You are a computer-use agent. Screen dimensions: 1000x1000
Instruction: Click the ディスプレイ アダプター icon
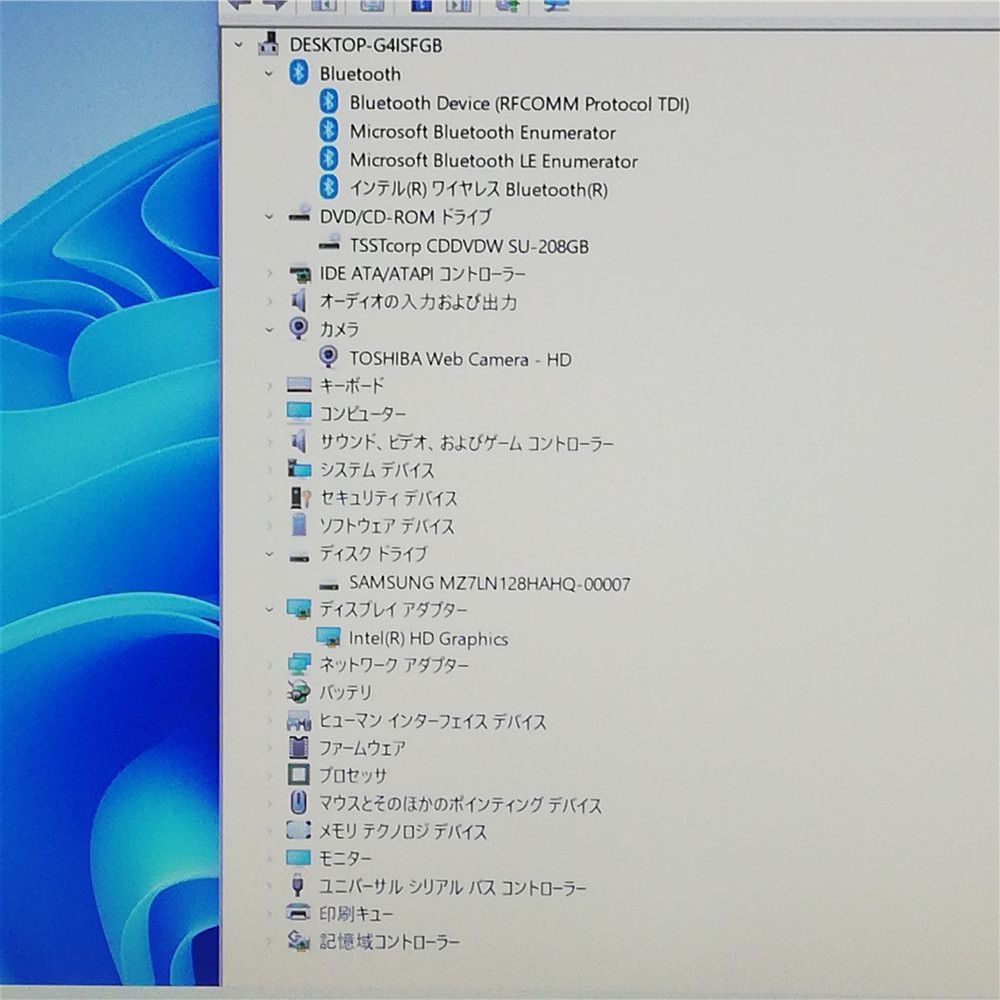click(298, 609)
